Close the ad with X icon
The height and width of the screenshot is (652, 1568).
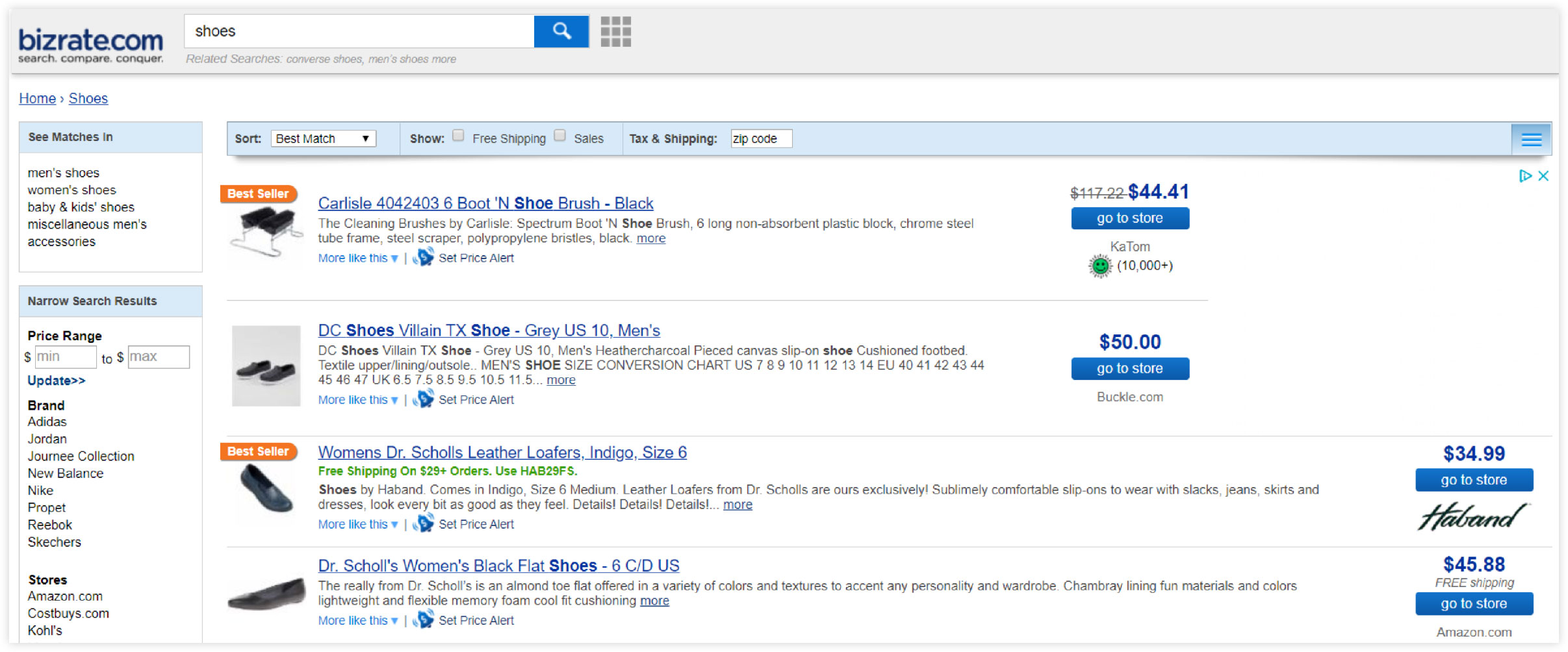[x=1544, y=176]
